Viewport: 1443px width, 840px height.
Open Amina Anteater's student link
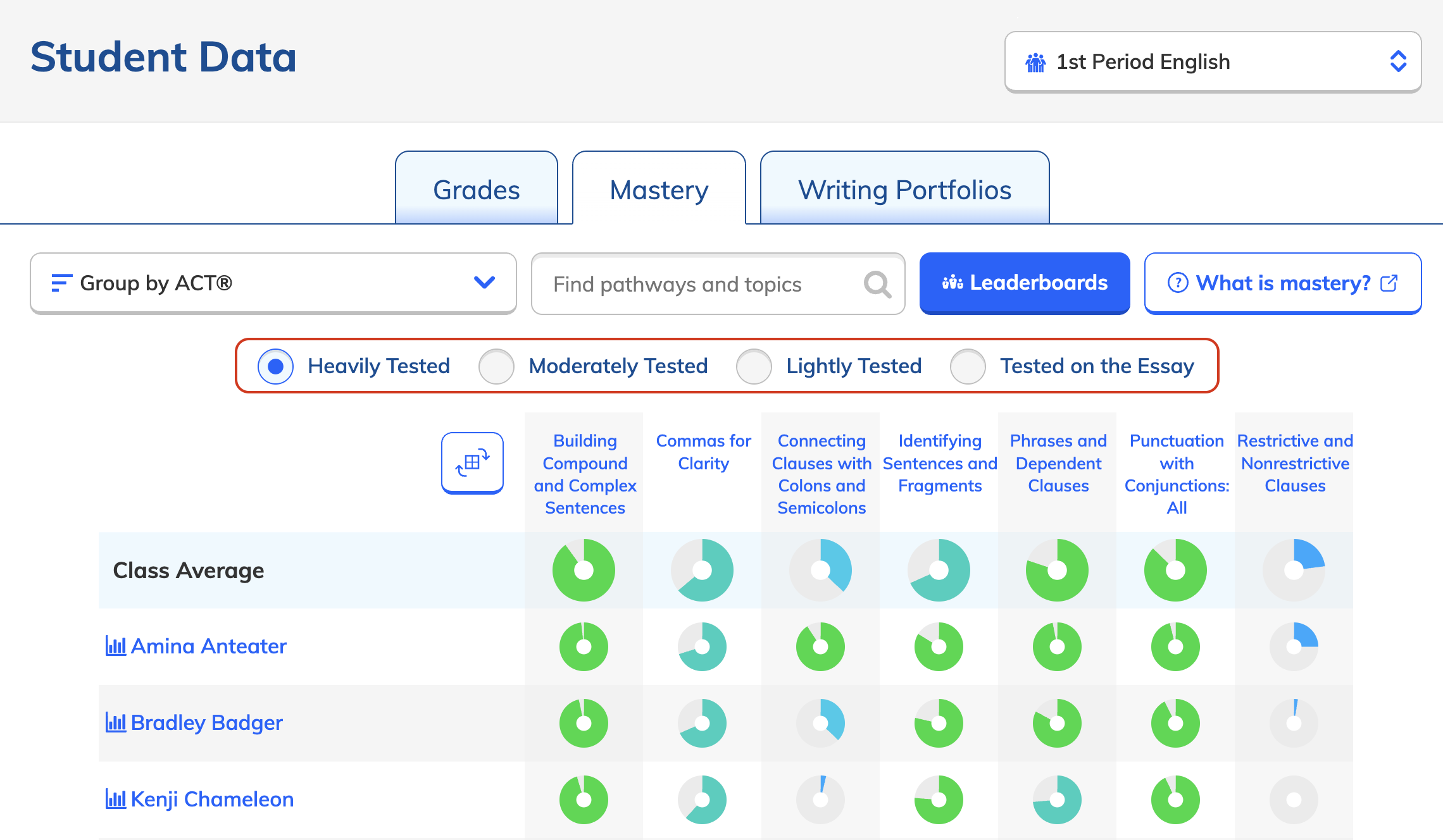click(208, 646)
